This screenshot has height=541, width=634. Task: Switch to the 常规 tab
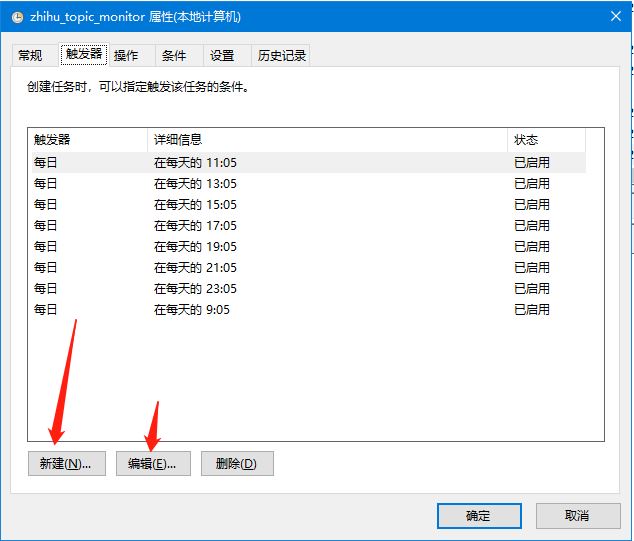tap(30, 55)
